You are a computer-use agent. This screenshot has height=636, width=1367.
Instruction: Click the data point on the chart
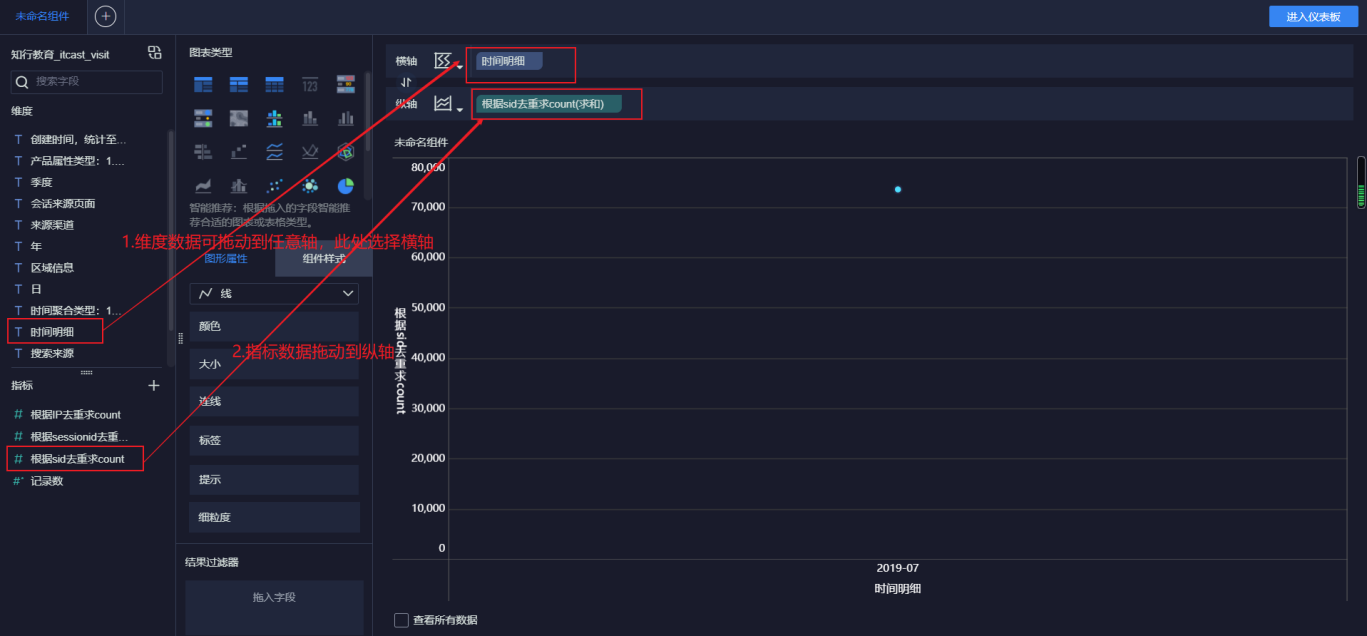coord(898,189)
